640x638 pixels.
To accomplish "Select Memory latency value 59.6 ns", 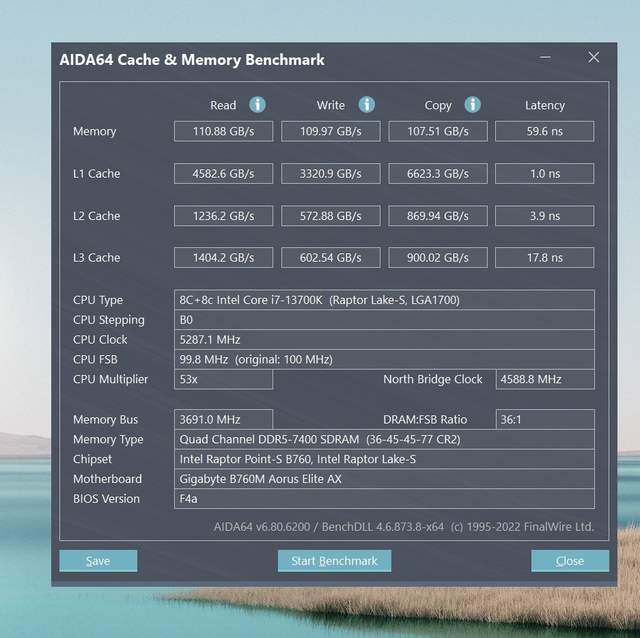I will tap(544, 131).
